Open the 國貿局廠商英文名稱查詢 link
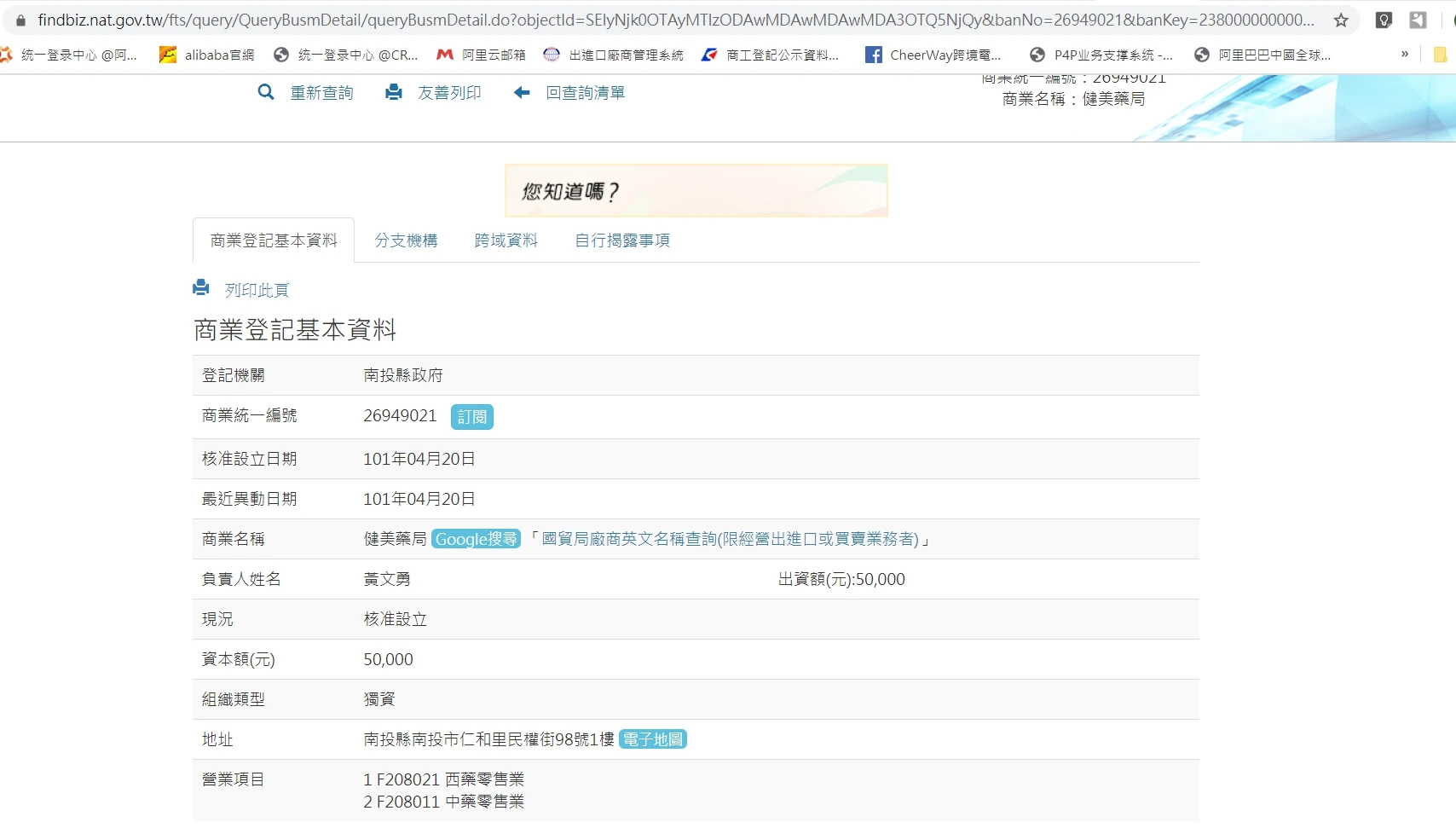This screenshot has width=1456, height=834. [x=730, y=539]
